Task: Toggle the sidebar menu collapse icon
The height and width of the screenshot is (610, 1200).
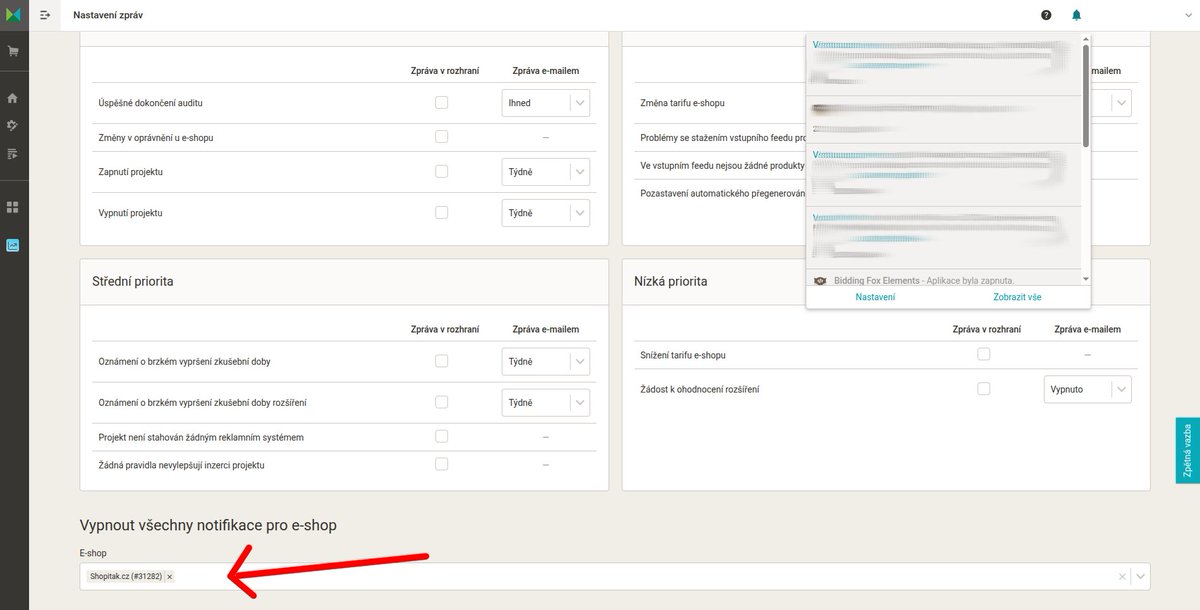Action: 45,15
